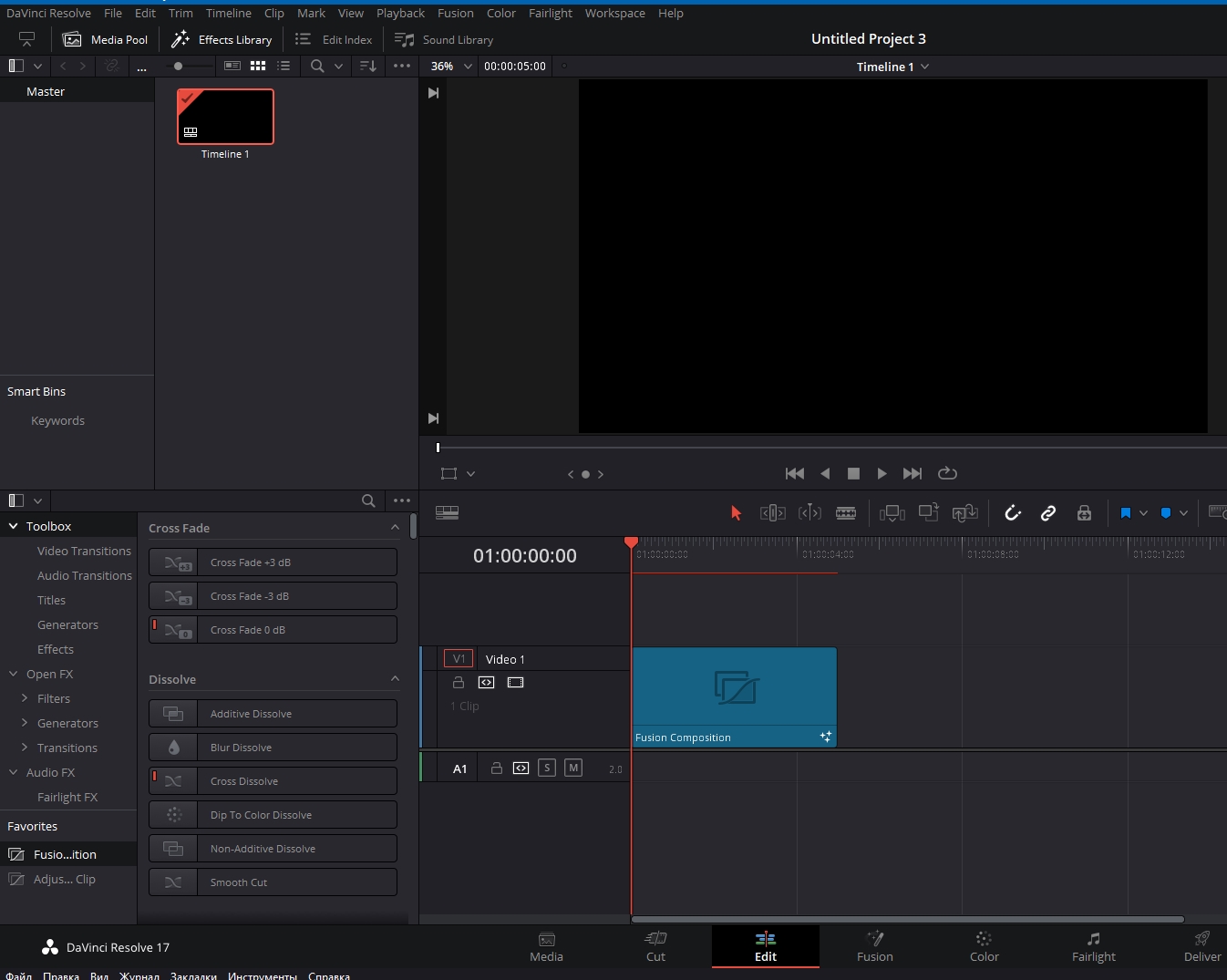Activate the Dynamic Trim Mode tool

(809, 513)
